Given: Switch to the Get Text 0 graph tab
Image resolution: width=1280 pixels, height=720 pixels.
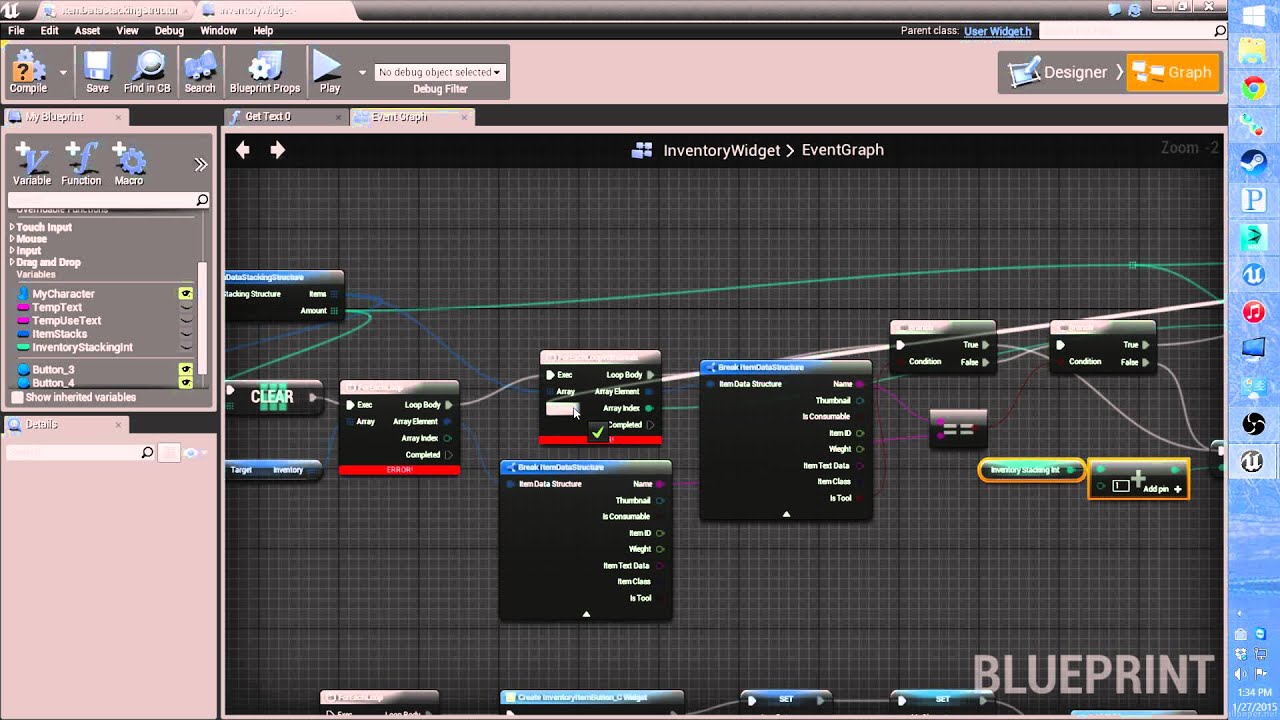Looking at the screenshot, I should pos(268,117).
